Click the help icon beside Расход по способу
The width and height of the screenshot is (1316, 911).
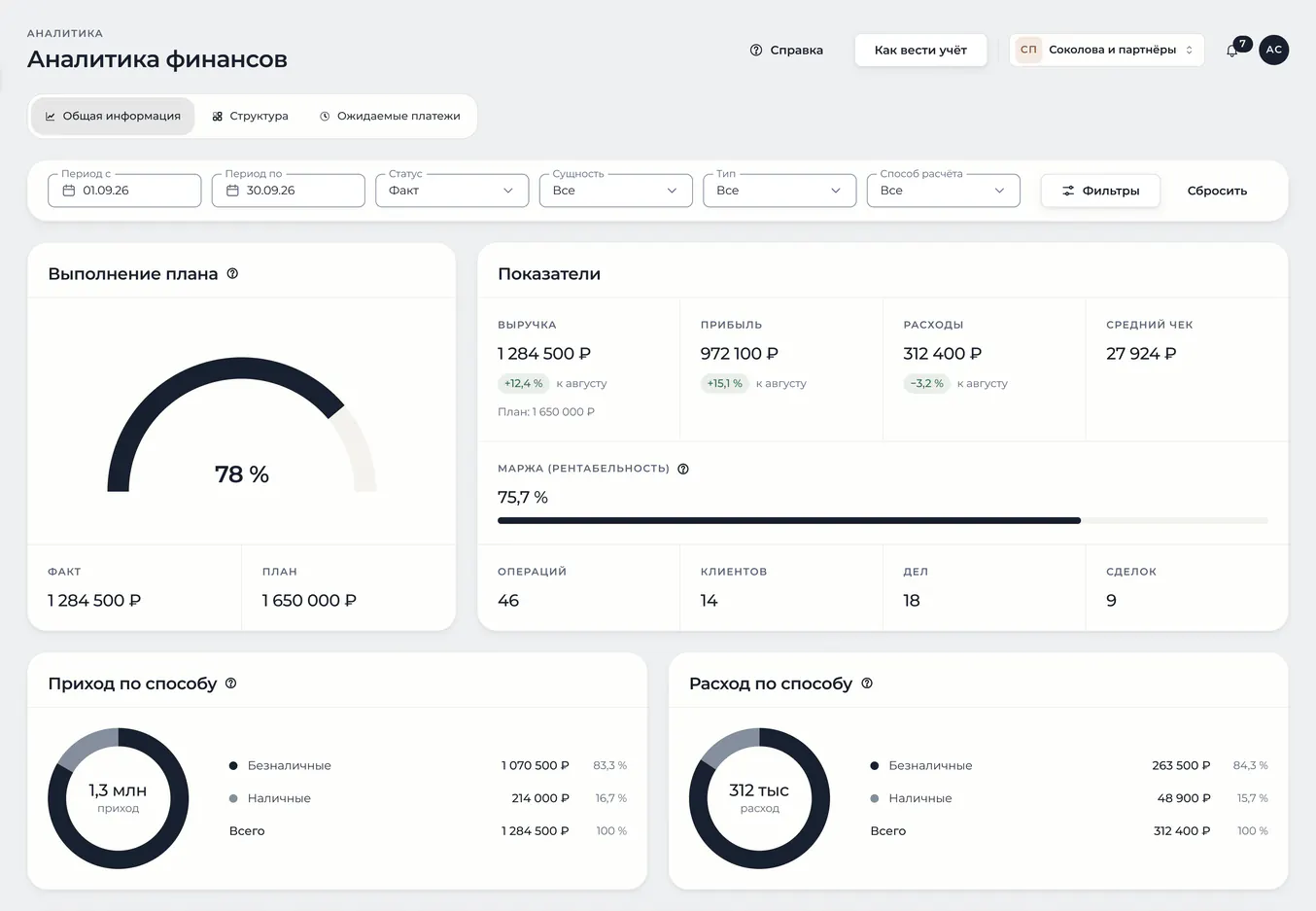(867, 683)
